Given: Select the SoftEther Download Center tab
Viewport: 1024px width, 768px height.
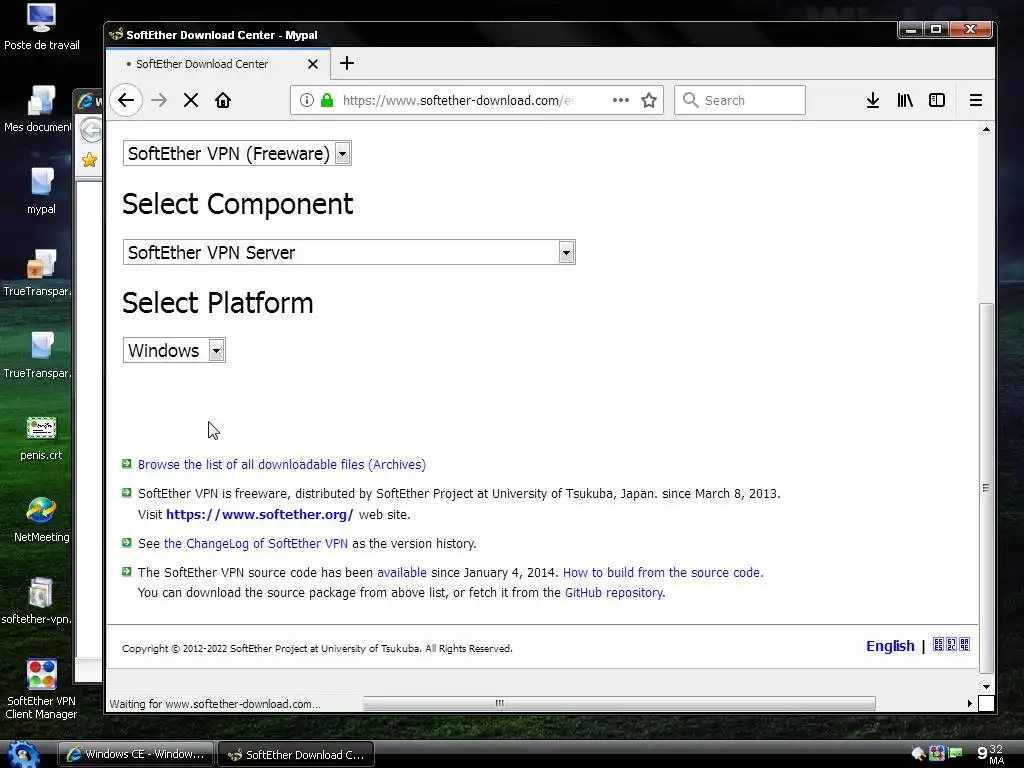Looking at the screenshot, I should point(218,64).
